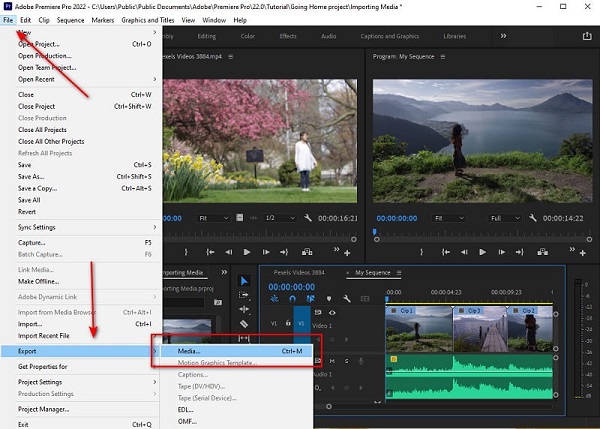Add a marker in the timeline
600x429 pixels.
[329, 299]
